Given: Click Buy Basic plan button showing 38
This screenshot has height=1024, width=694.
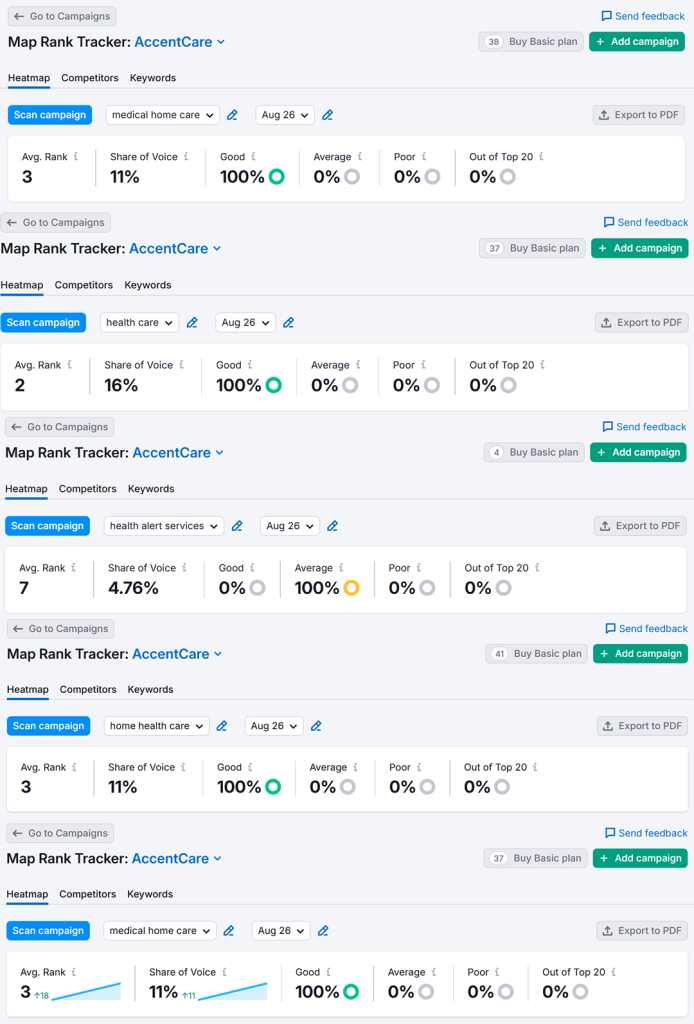Looking at the screenshot, I should click(530, 42).
